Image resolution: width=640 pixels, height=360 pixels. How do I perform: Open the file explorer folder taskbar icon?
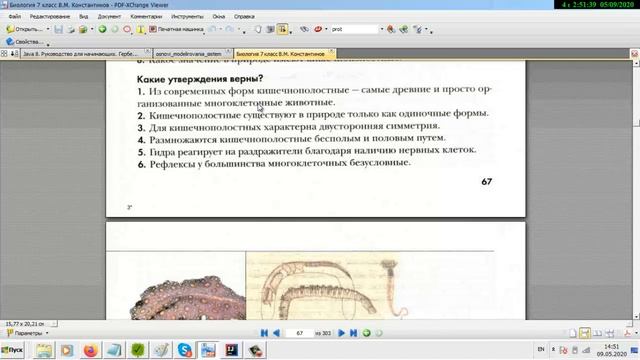coord(44,350)
